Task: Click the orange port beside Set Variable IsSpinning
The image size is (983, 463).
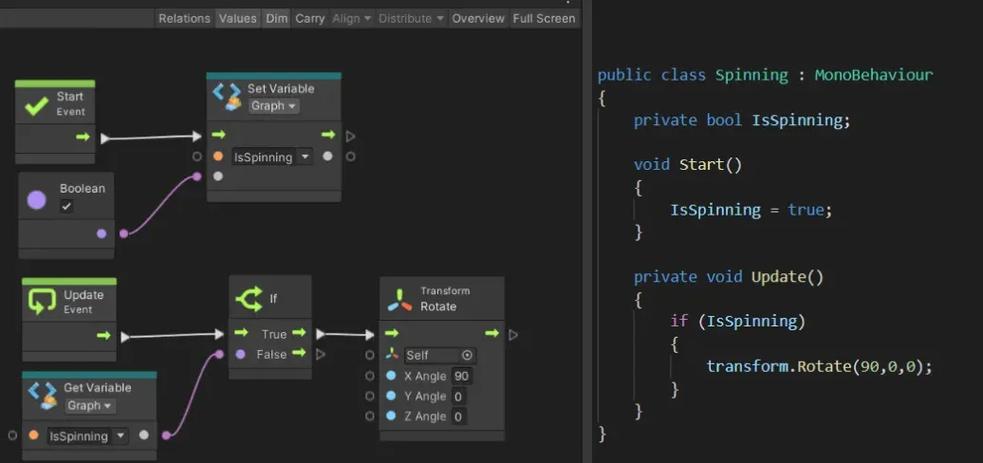Action: tap(218, 156)
